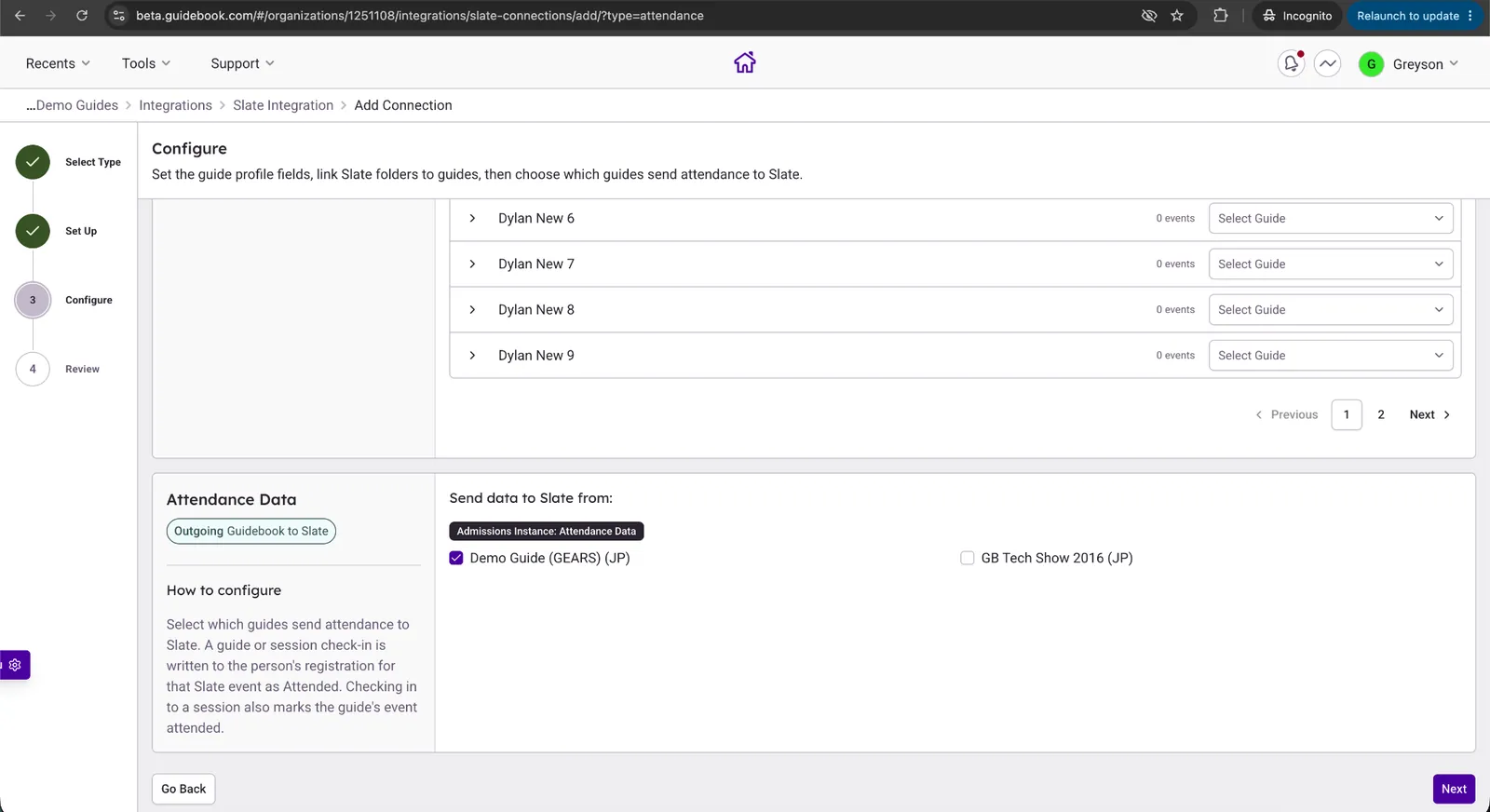Open the notifications bell
1490x812 pixels.
tap(1291, 64)
